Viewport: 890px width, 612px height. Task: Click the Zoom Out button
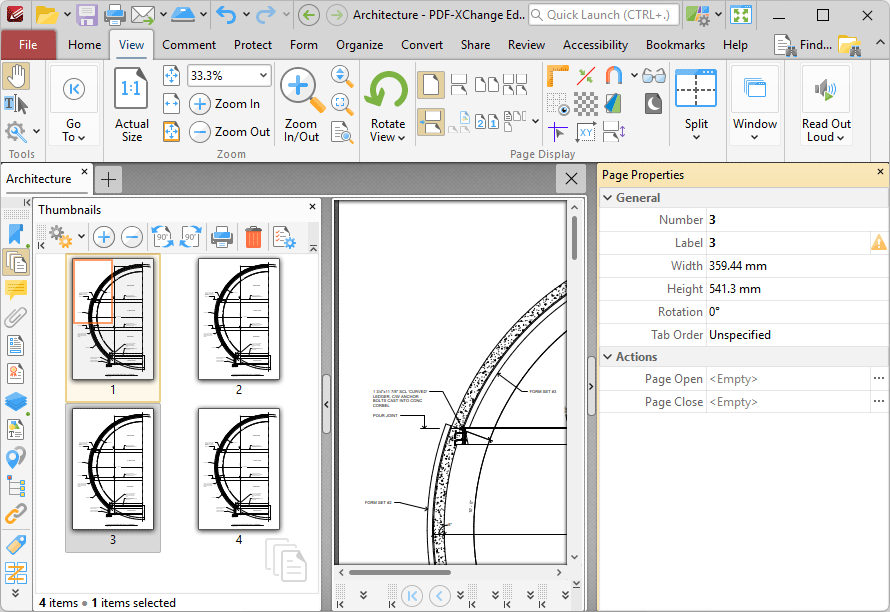click(x=230, y=132)
